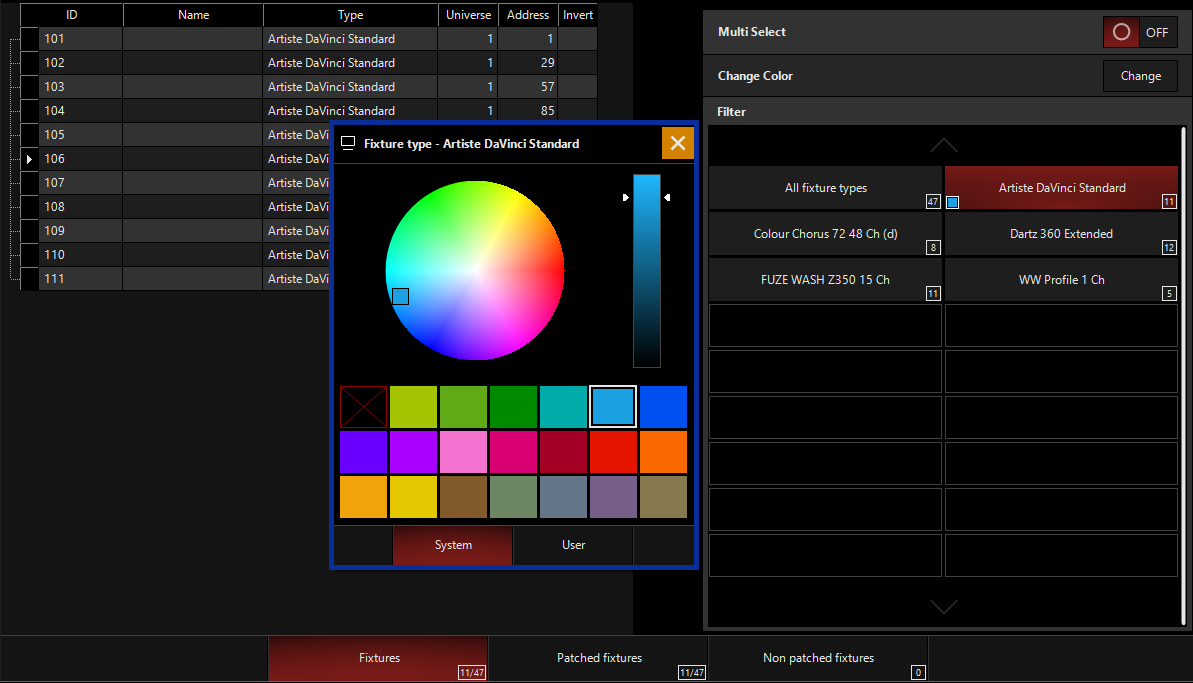The width and height of the screenshot is (1193, 683).
Task: Click the right arrow marker beside the intensity slider
Action: point(626,197)
